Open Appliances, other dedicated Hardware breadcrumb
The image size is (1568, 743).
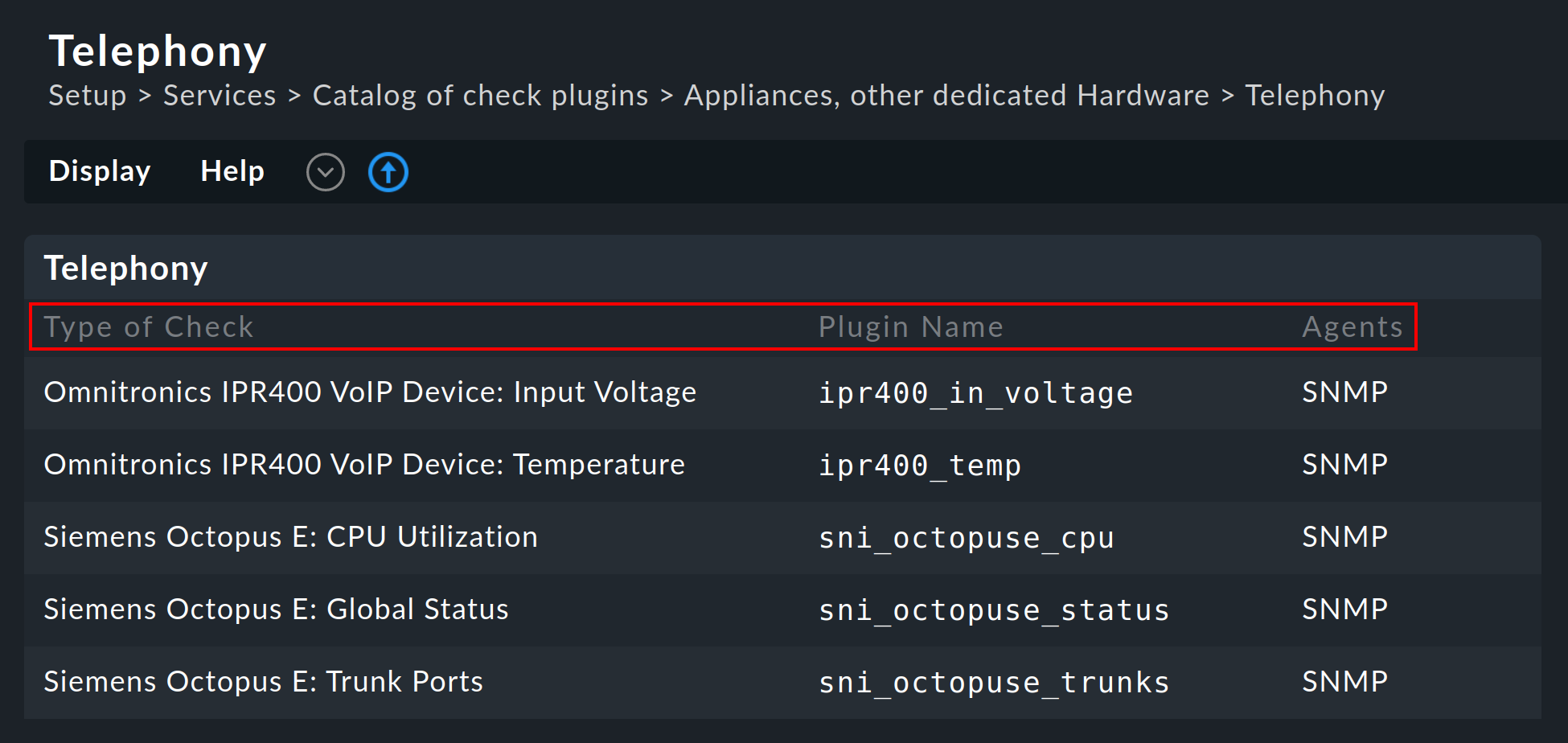pyautogui.click(x=946, y=95)
